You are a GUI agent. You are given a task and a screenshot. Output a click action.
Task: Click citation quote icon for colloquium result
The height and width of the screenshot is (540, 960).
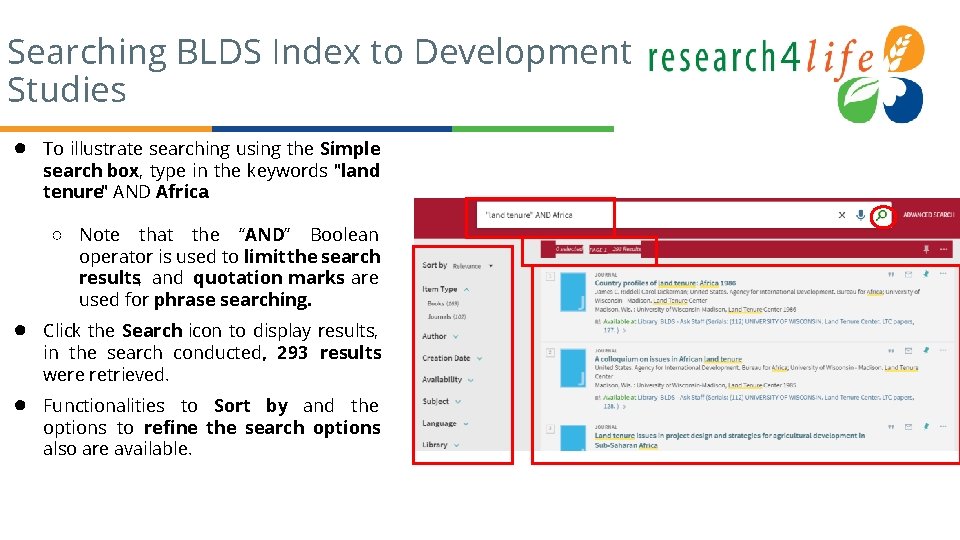[891, 350]
